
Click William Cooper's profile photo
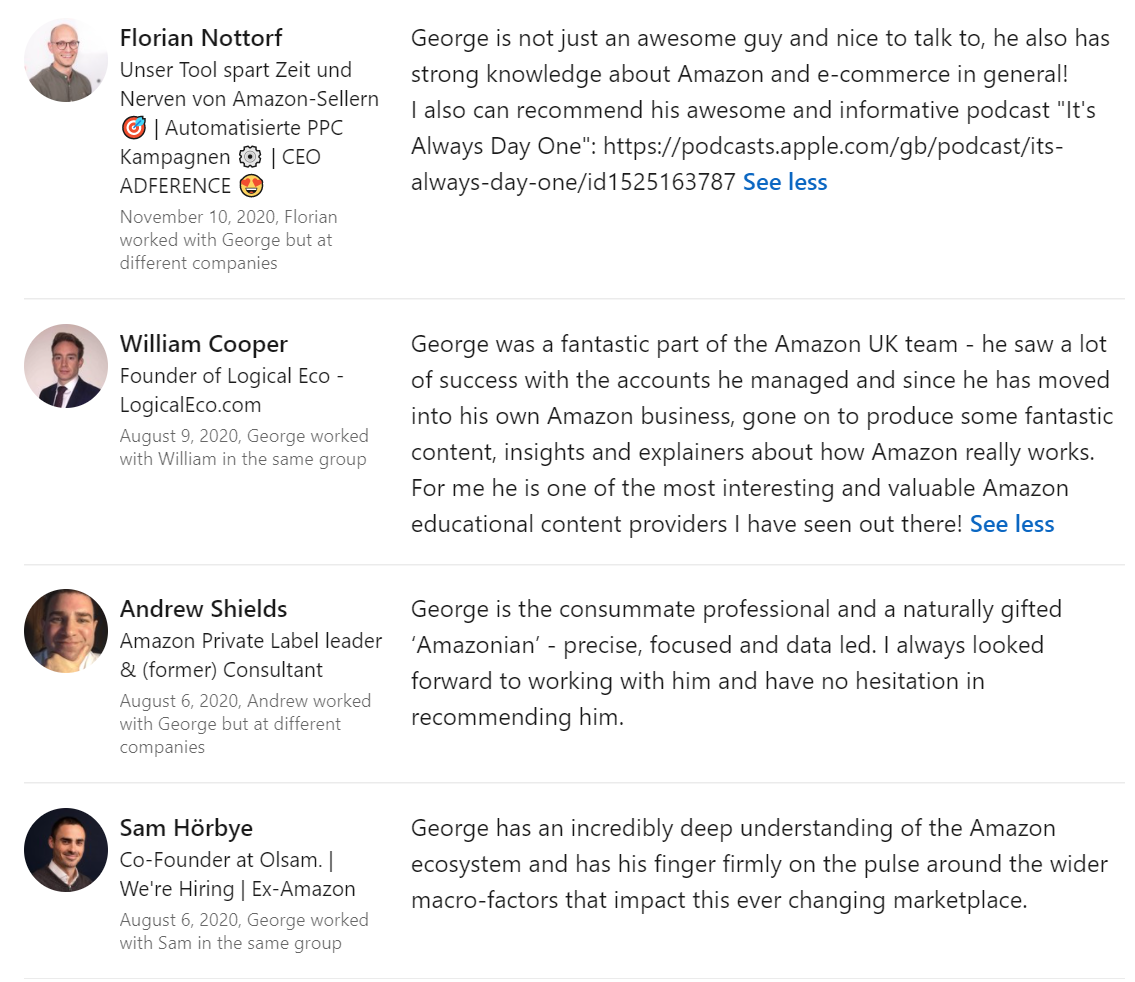(x=66, y=366)
